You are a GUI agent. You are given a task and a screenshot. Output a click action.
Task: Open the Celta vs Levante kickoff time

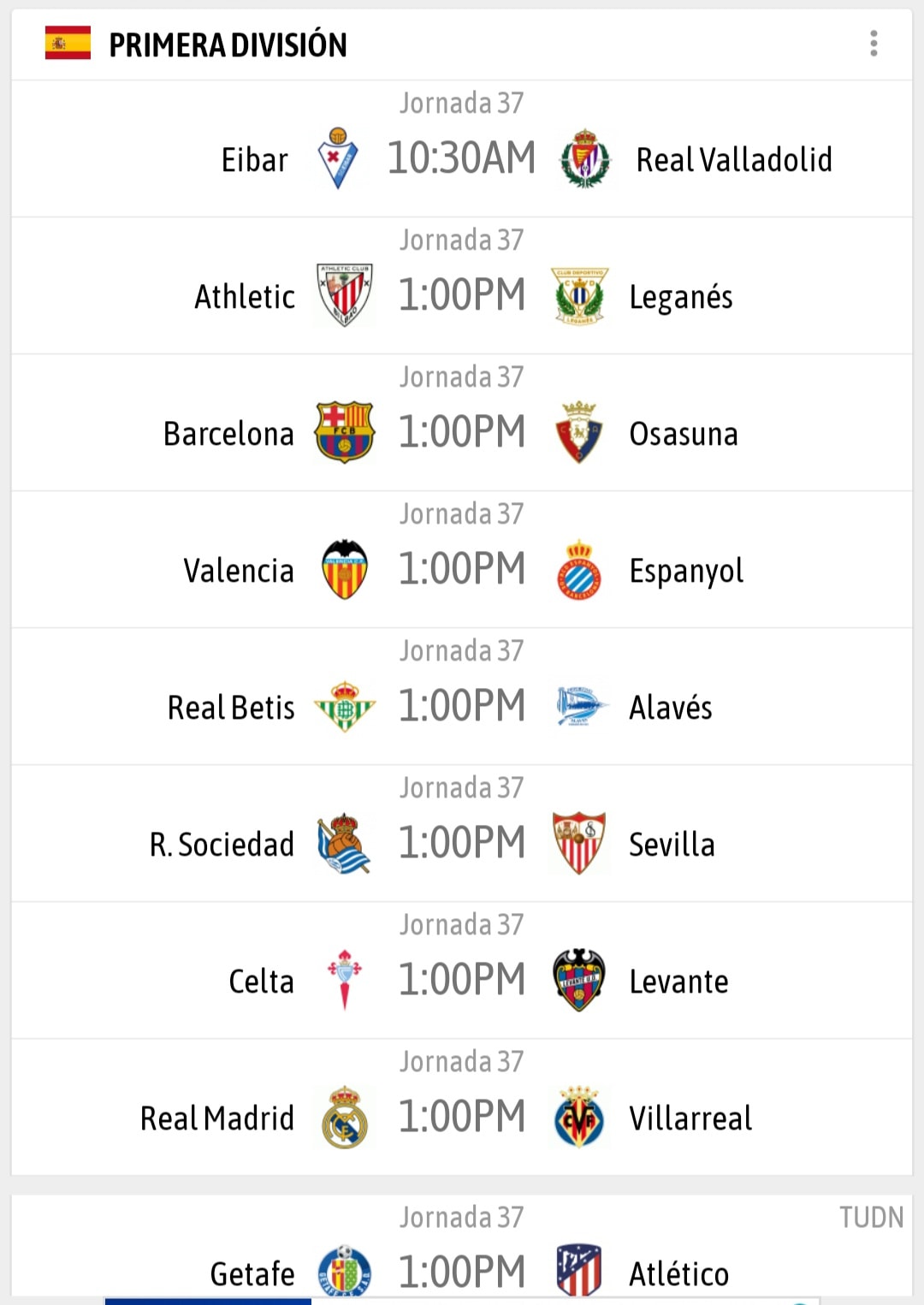462,980
